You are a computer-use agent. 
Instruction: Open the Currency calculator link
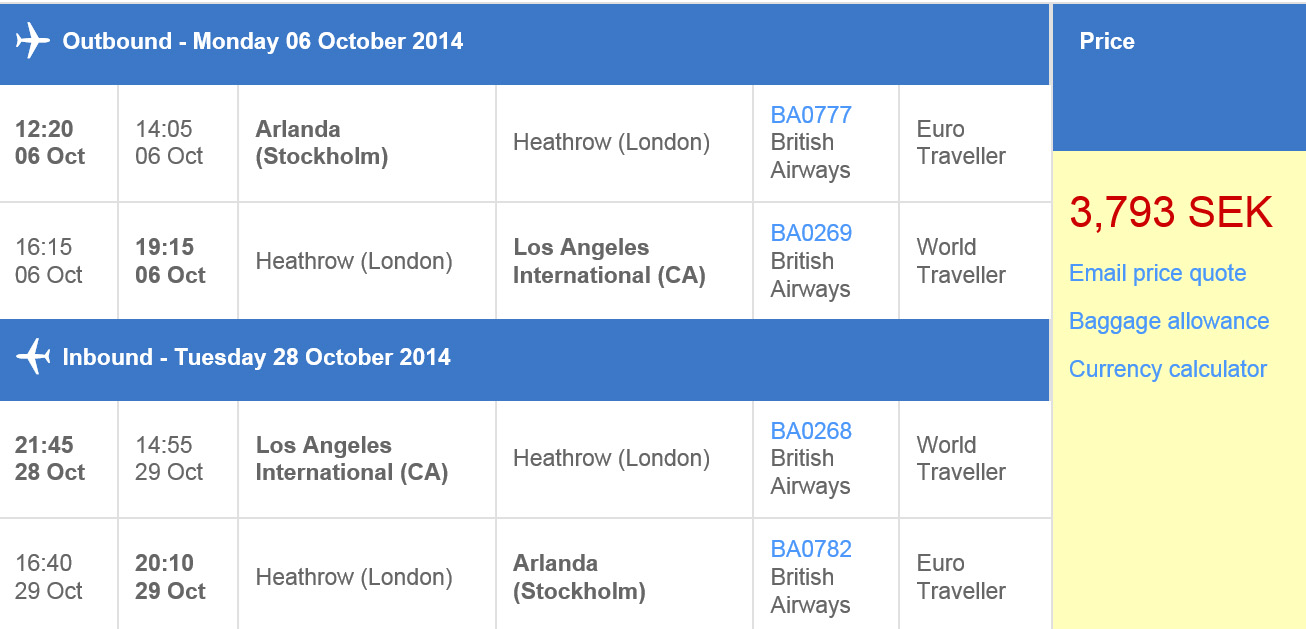(1167, 369)
